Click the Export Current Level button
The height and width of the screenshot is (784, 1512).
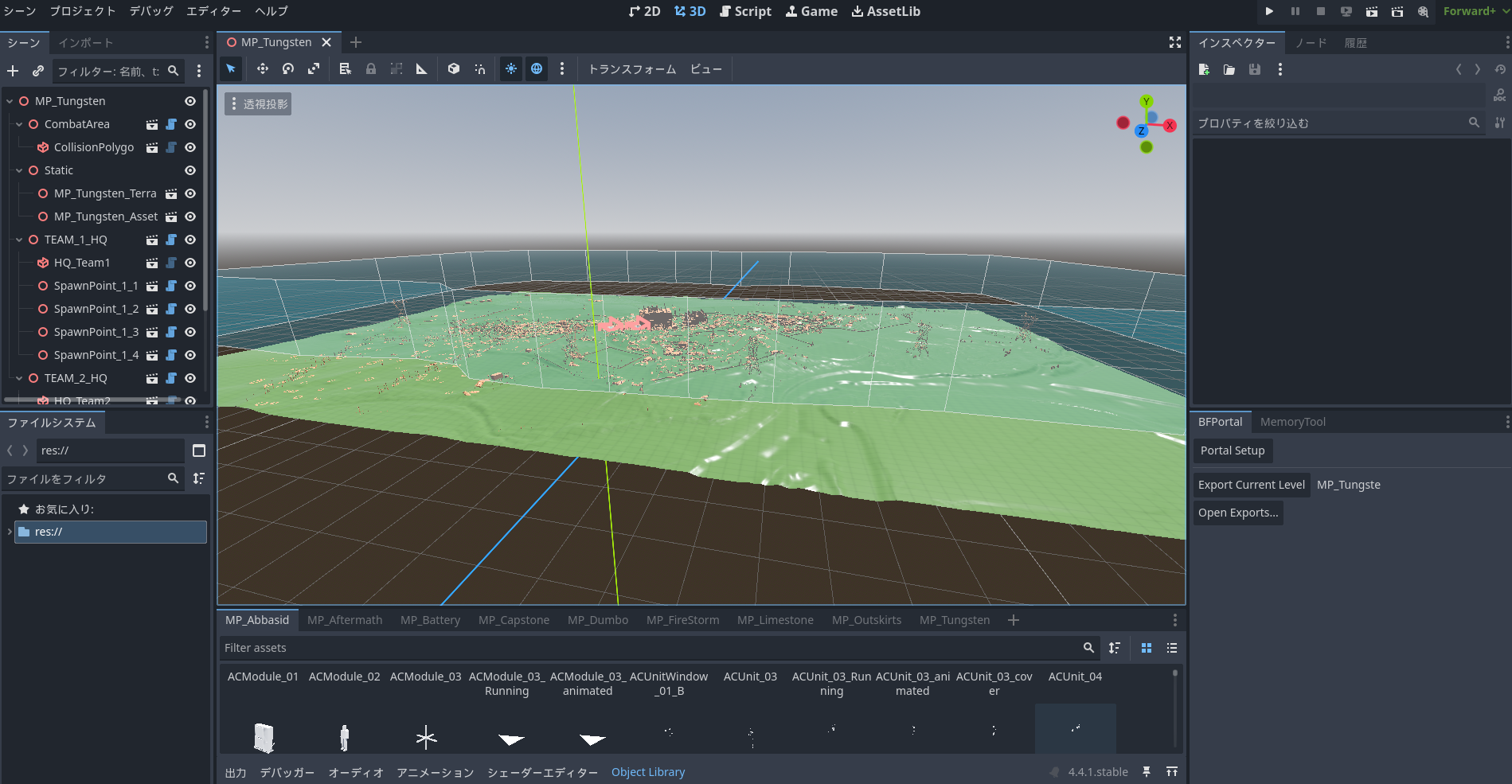point(1251,485)
